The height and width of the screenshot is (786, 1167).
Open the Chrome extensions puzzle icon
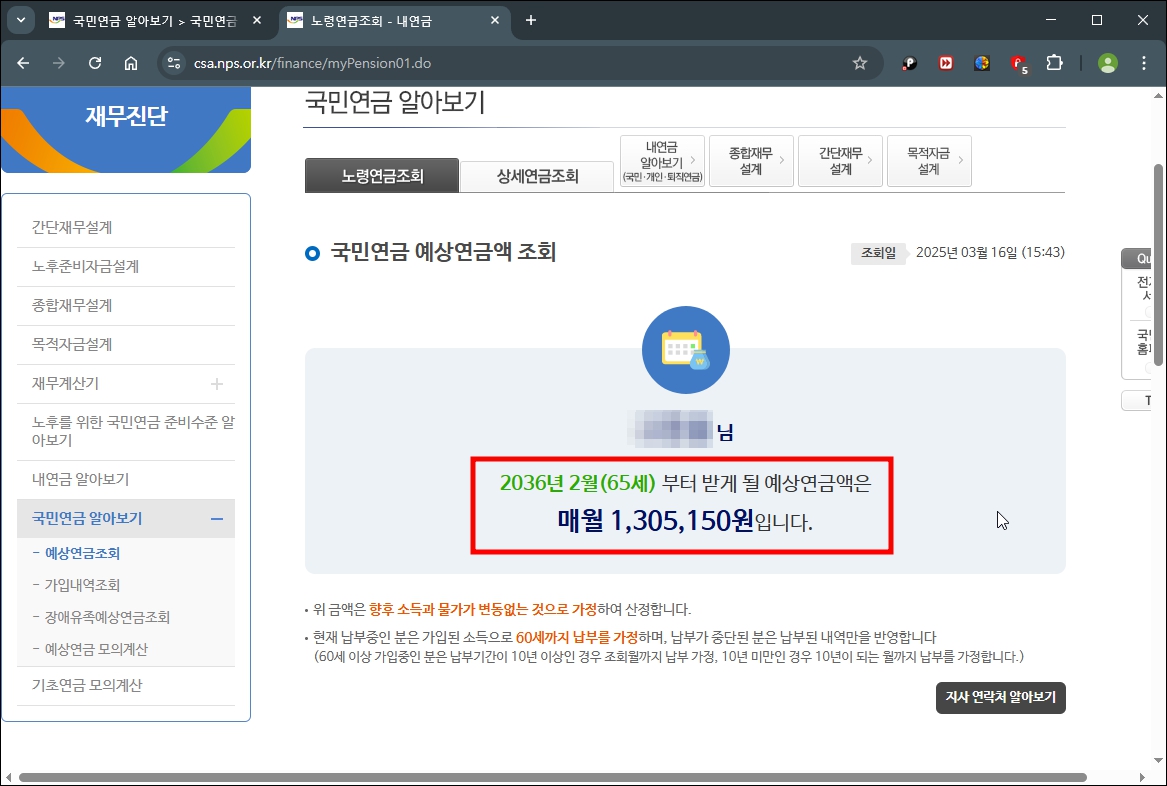pyautogui.click(x=1054, y=62)
